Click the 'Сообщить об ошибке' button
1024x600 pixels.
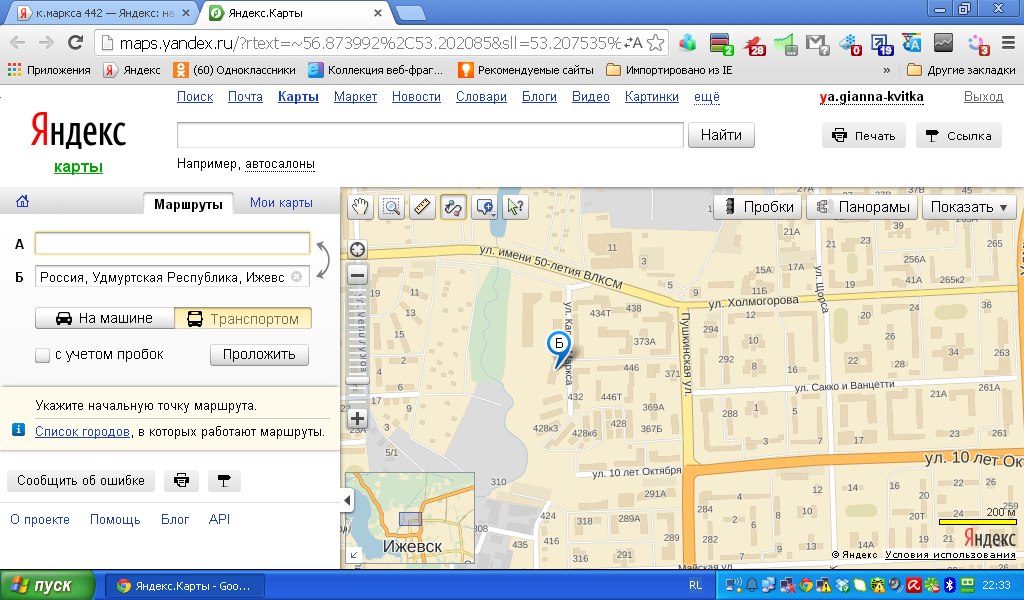pos(81,481)
